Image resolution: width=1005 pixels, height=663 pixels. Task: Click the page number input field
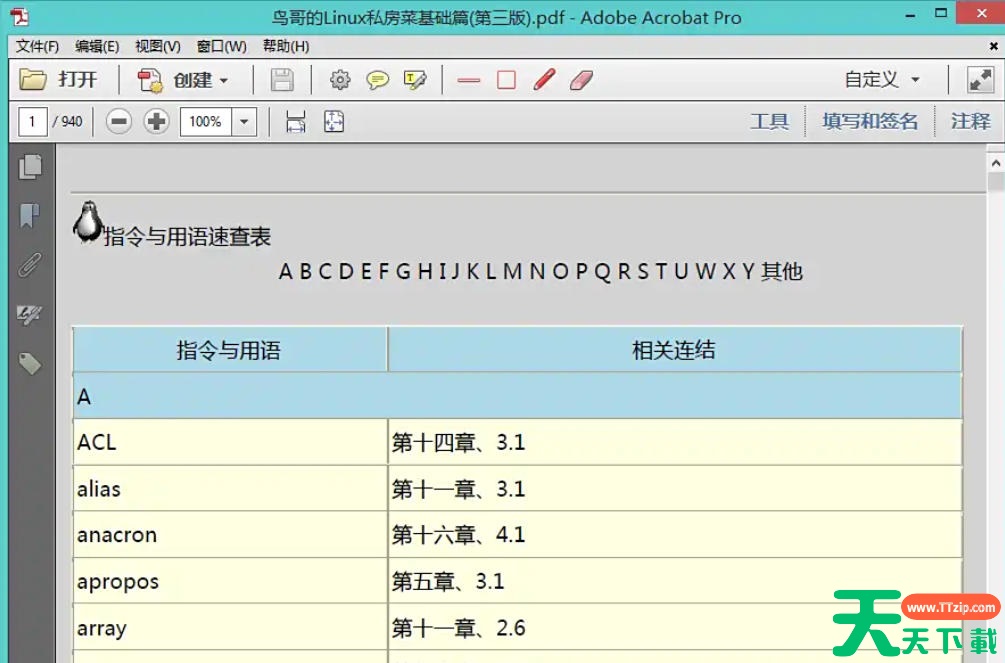[x=32, y=122]
